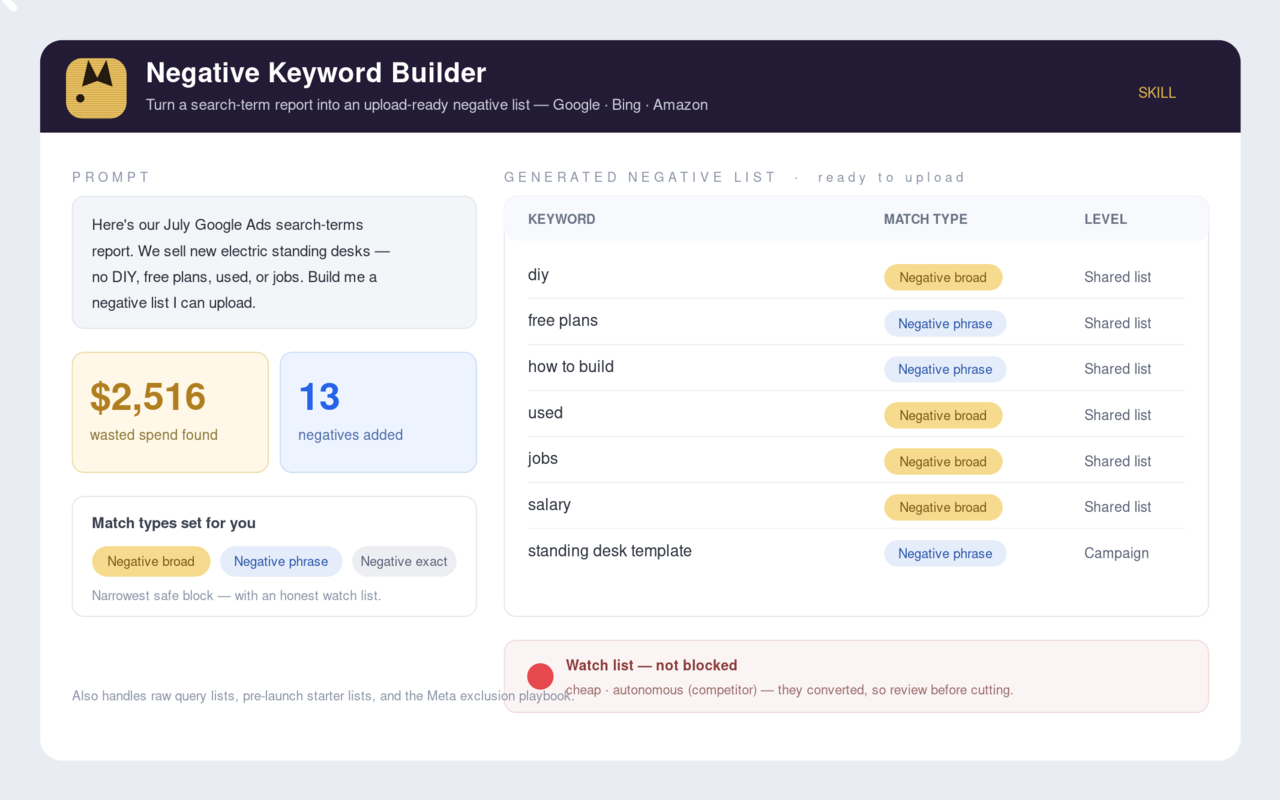Screen dimensions: 1280x800
Task: Click the 'Negative Keyword Builder' title
Action: coord(316,73)
